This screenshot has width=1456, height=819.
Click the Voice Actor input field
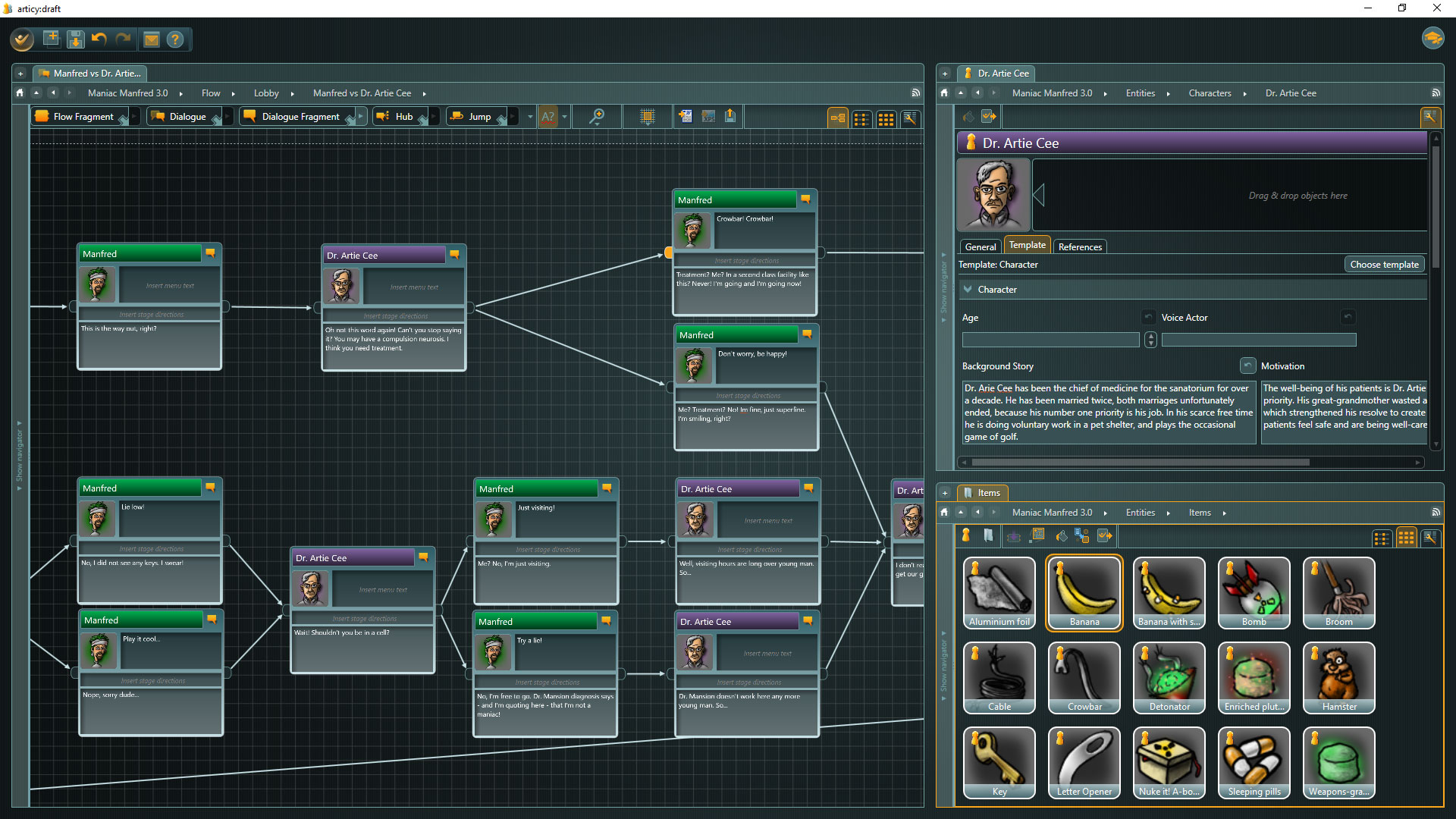(1258, 340)
